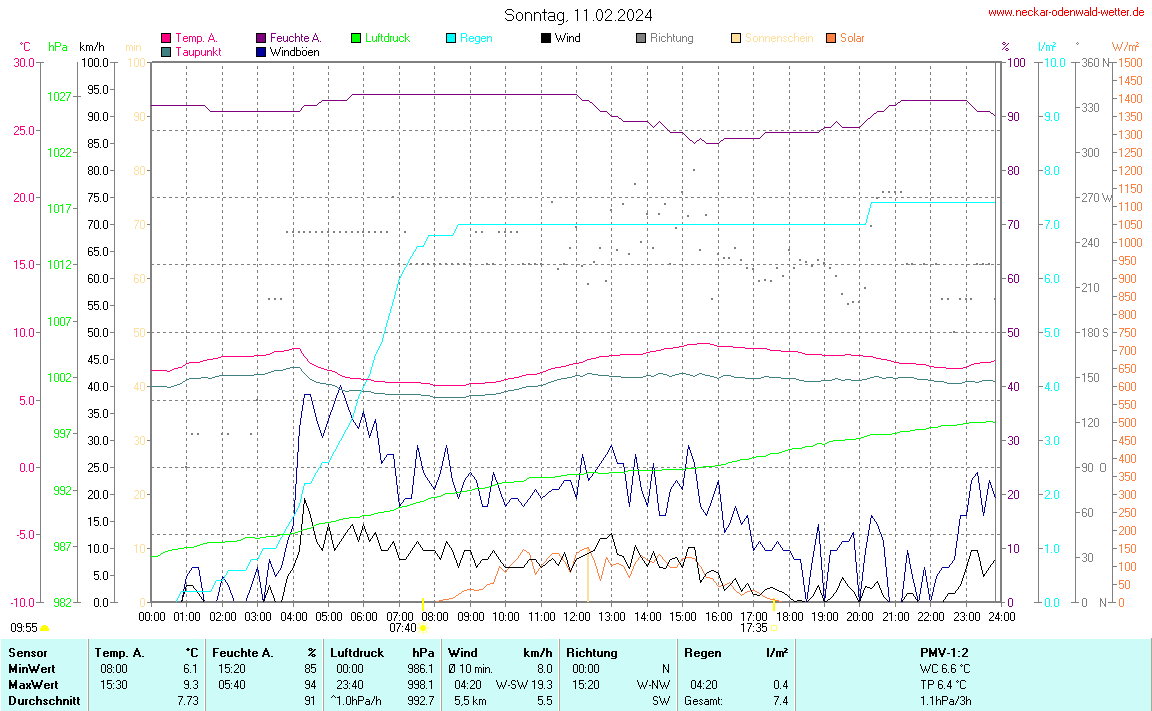The image size is (1152, 711).
Task: Click the cyan Regen legend square
Action: coord(451,38)
